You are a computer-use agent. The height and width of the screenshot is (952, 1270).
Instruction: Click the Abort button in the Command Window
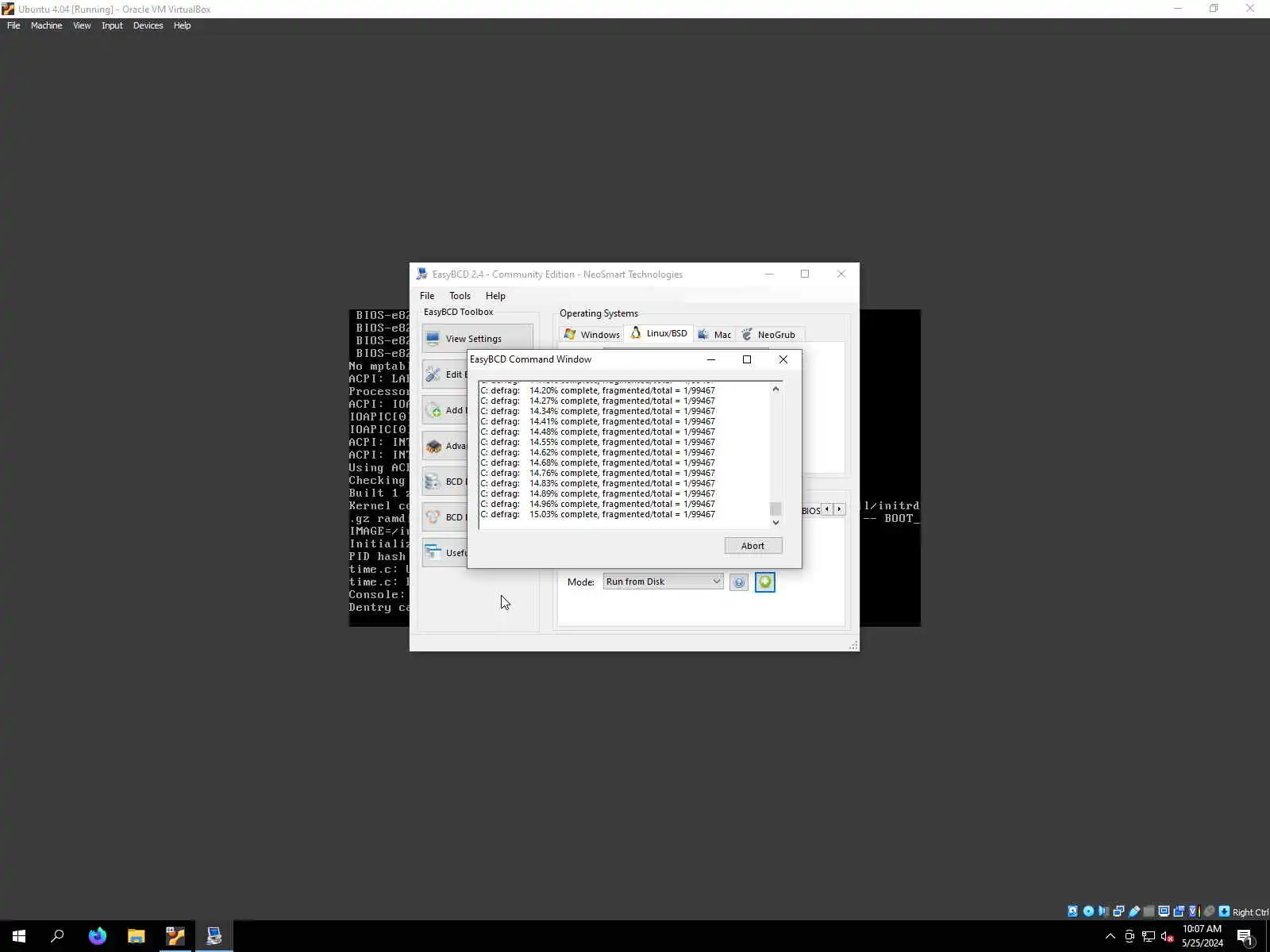point(752,546)
